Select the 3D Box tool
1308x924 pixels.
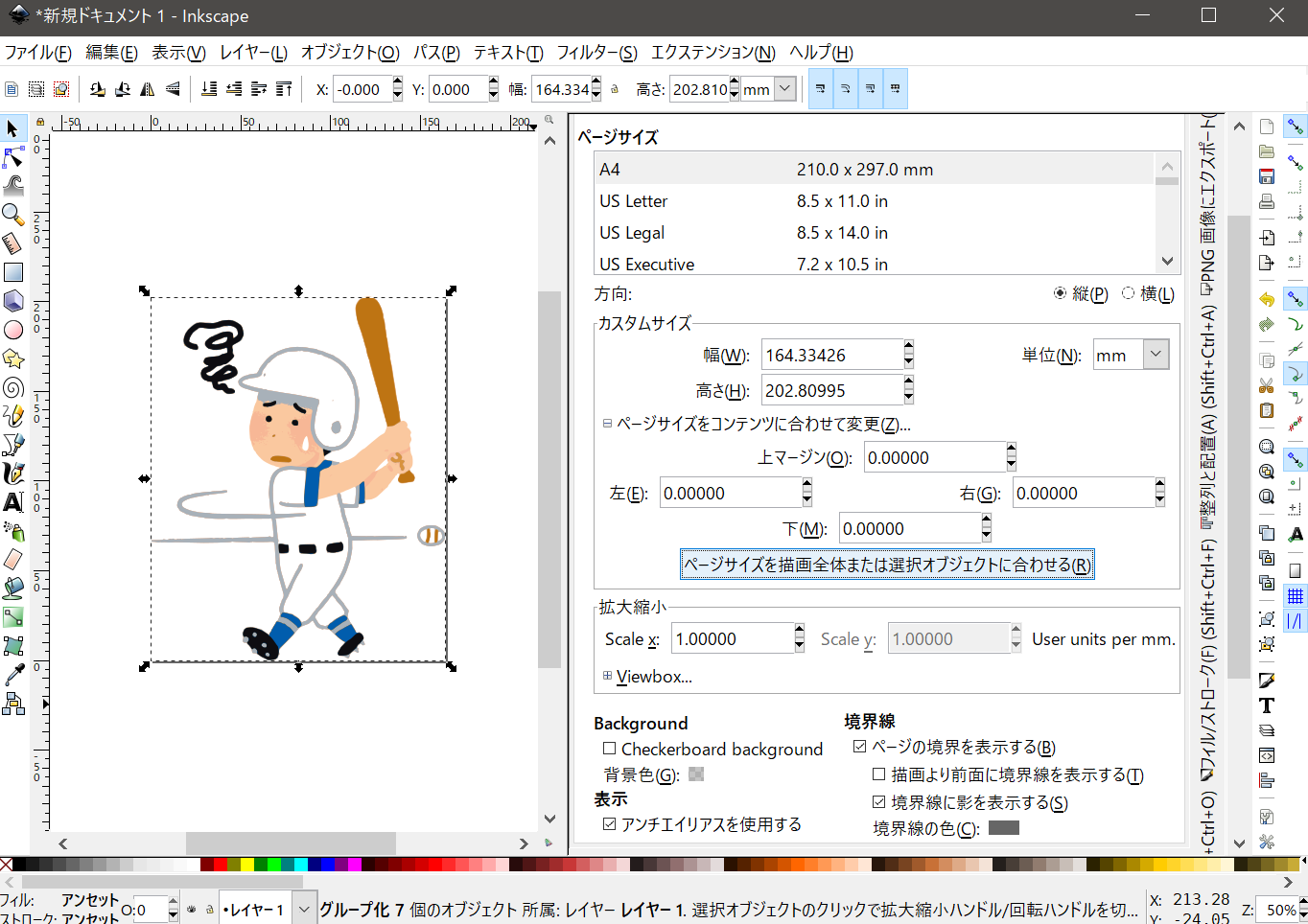(x=12, y=301)
